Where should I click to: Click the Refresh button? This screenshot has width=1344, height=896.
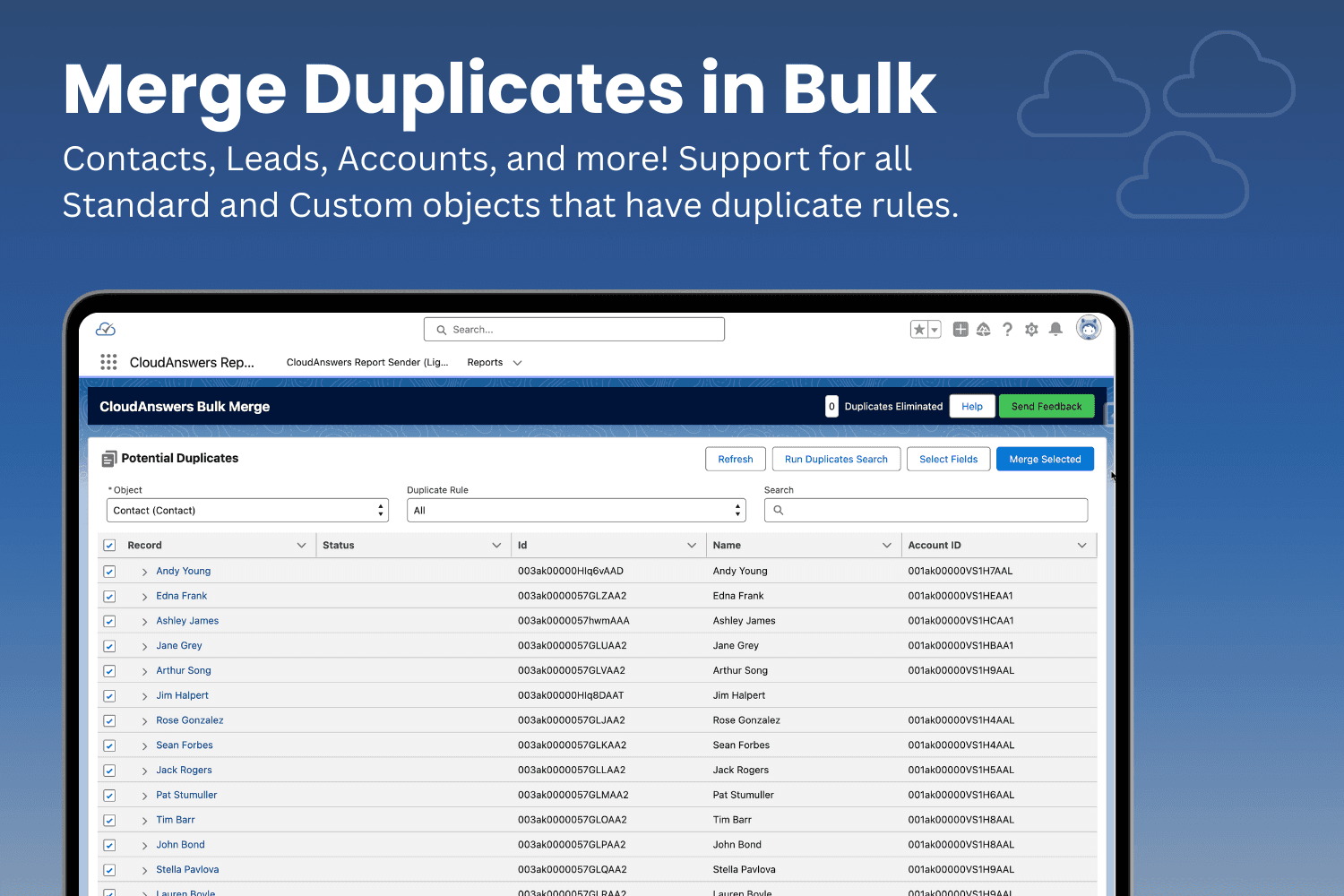coord(736,459)
